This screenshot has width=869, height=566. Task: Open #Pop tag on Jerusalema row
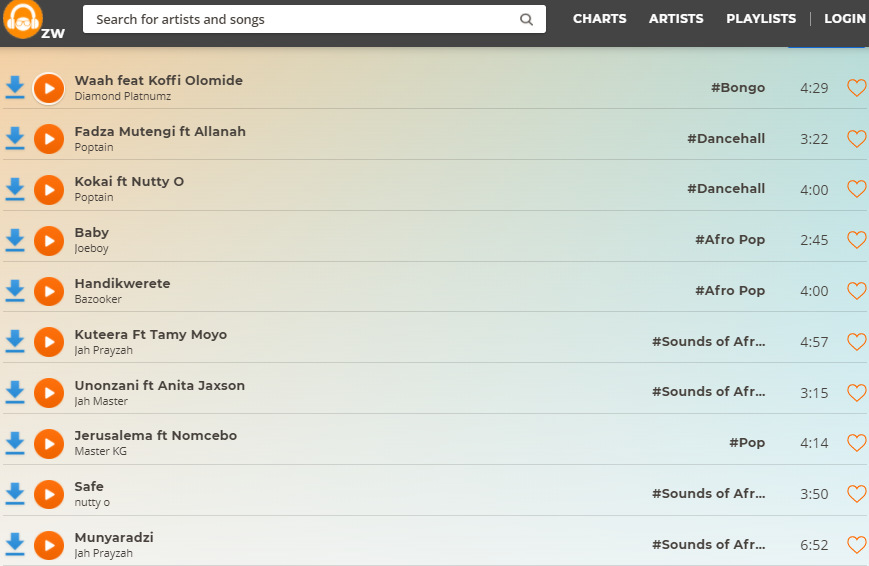click(x=747, y=443)
